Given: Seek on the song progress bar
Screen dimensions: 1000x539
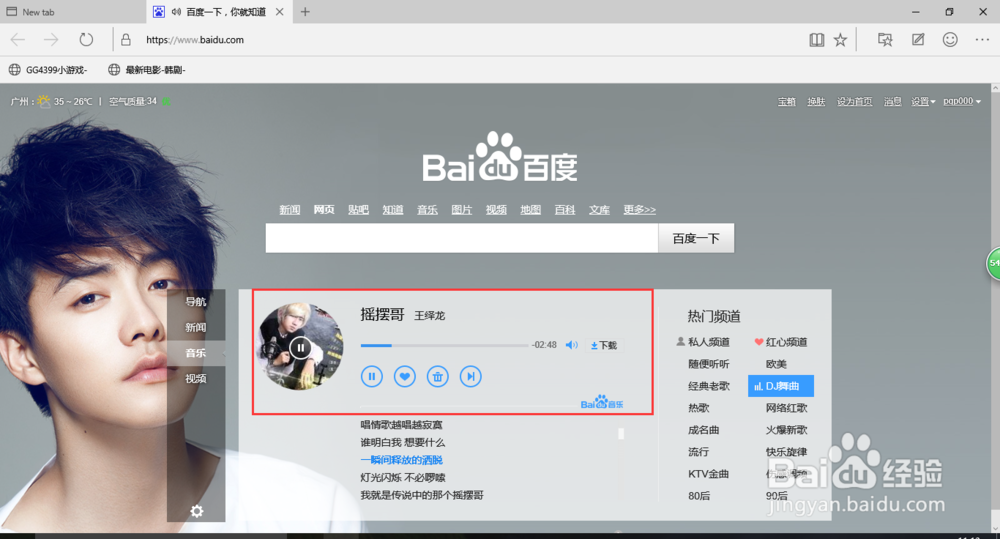Looking at the screenshot, I should pyautogui.click(x=444, y=345).
